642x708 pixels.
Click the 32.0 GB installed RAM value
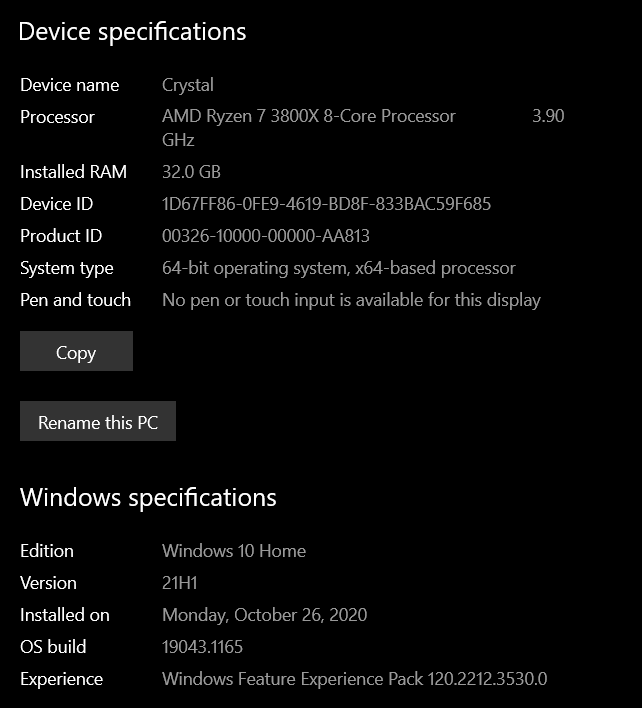191,172
